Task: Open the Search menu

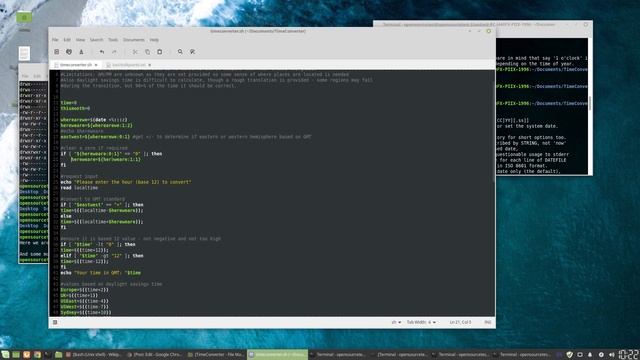Action: click(x=96, y=40)
